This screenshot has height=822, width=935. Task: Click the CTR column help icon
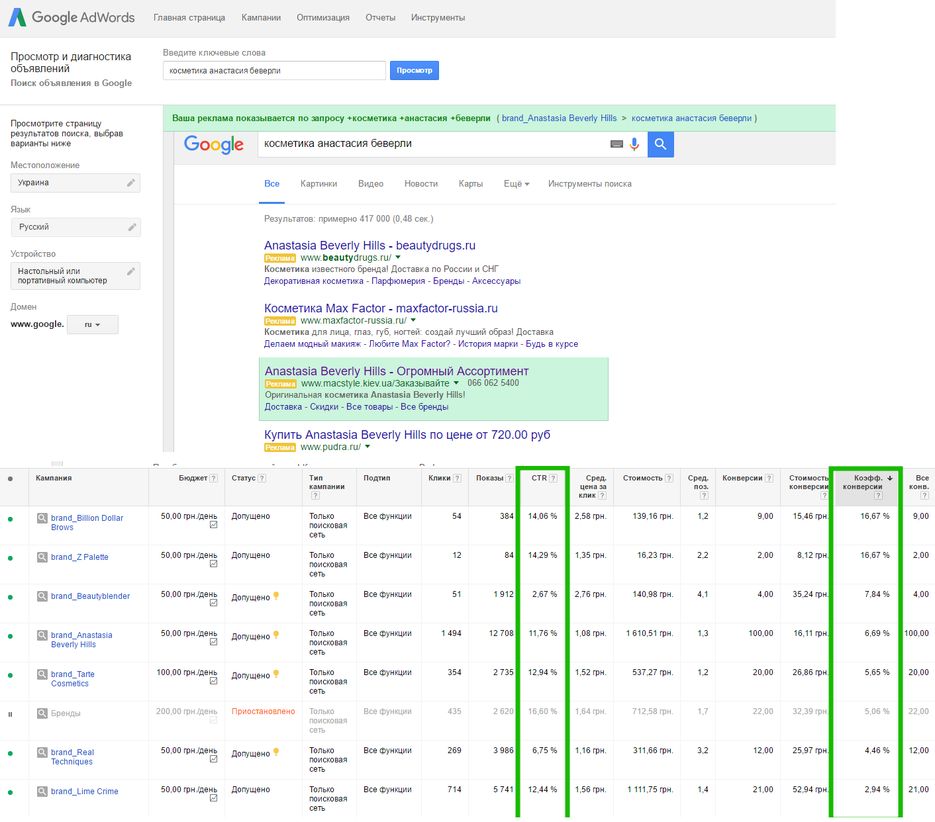[553, 478]
